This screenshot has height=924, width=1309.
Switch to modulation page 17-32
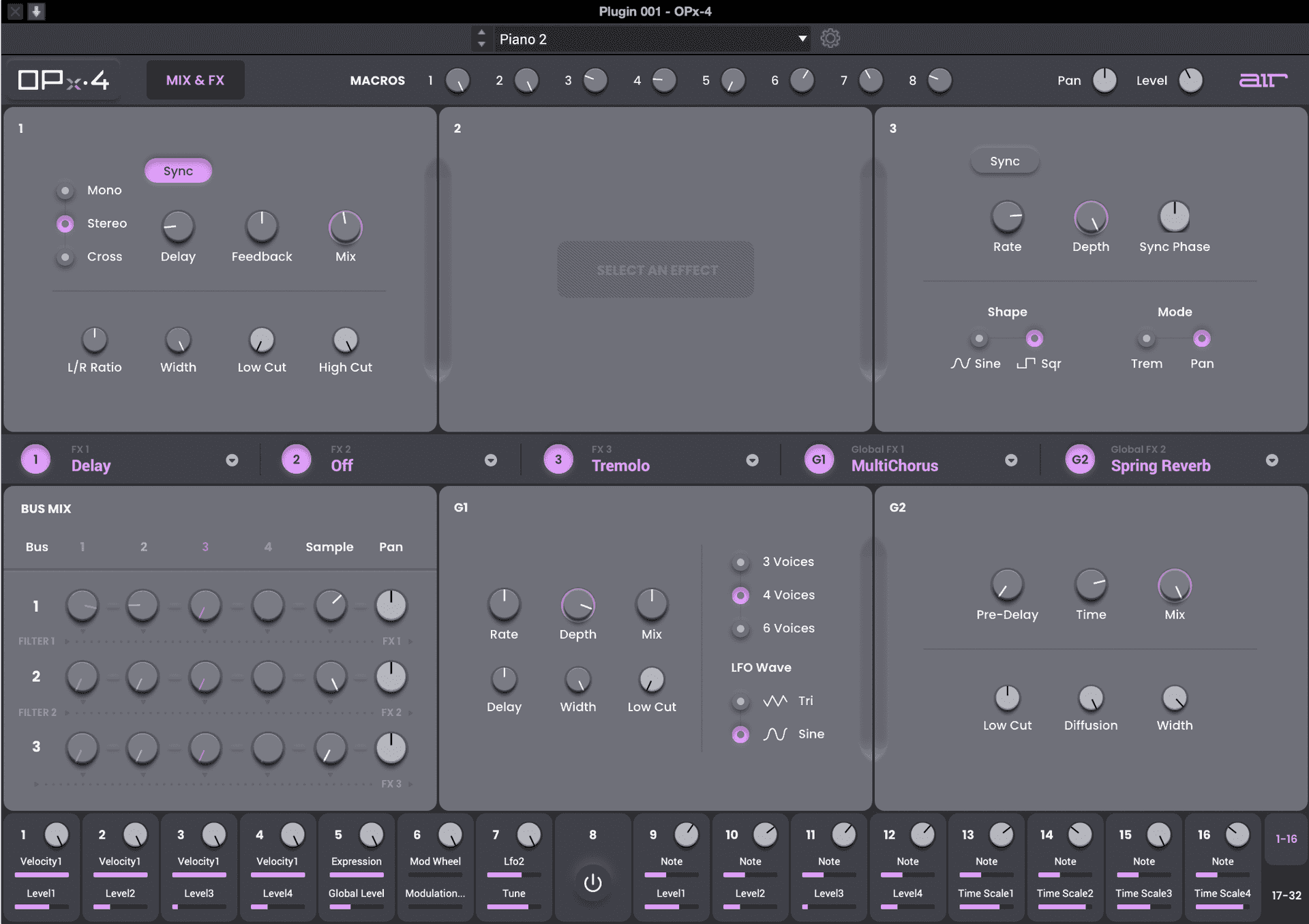click(1286, 895)
